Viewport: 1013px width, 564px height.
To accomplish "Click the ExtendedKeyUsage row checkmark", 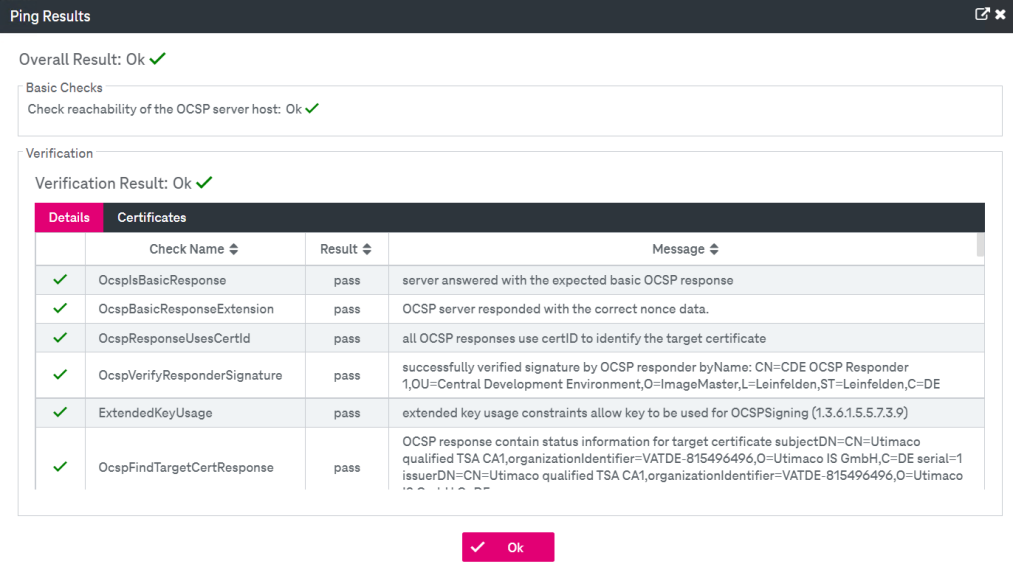I will (60, 412).
